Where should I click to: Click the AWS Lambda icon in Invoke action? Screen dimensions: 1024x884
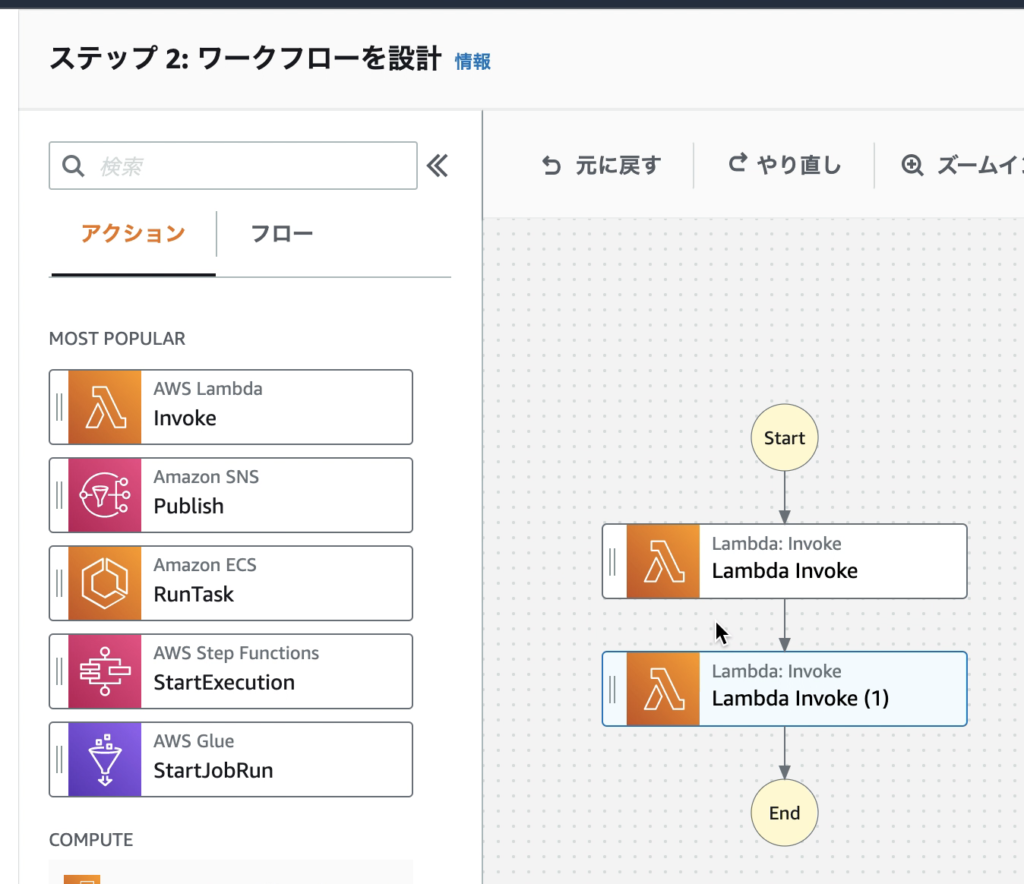(104, 407)
